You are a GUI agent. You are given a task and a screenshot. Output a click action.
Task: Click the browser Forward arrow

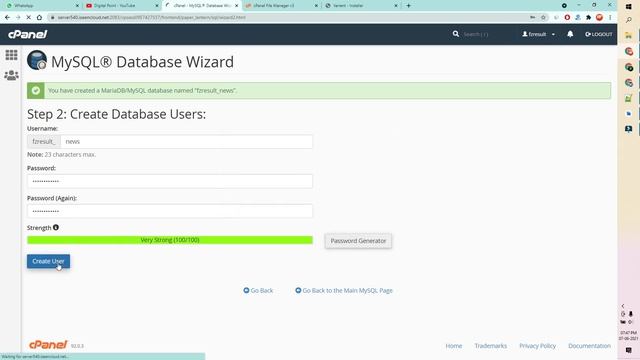coord(18,17)
